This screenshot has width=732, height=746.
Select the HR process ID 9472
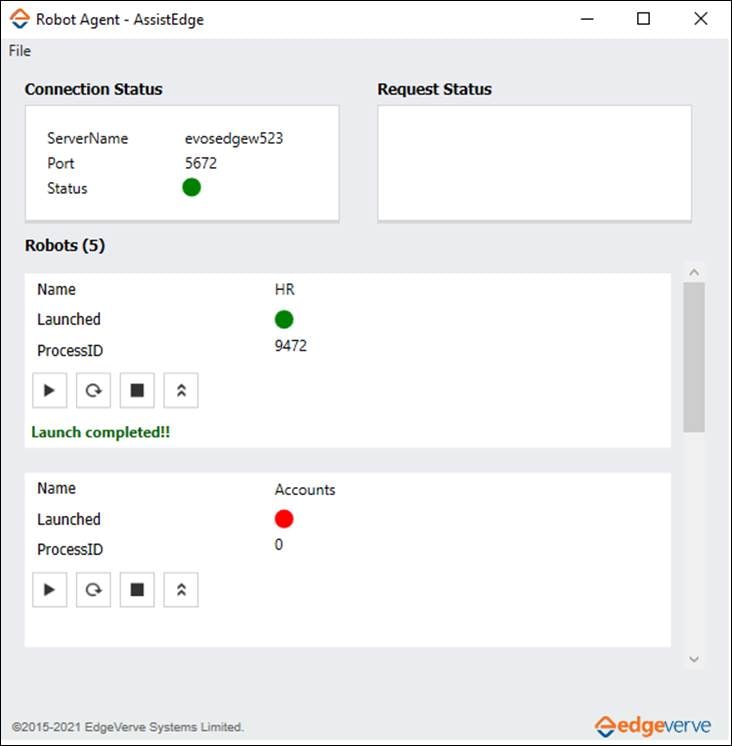click(x=291, y=346)
